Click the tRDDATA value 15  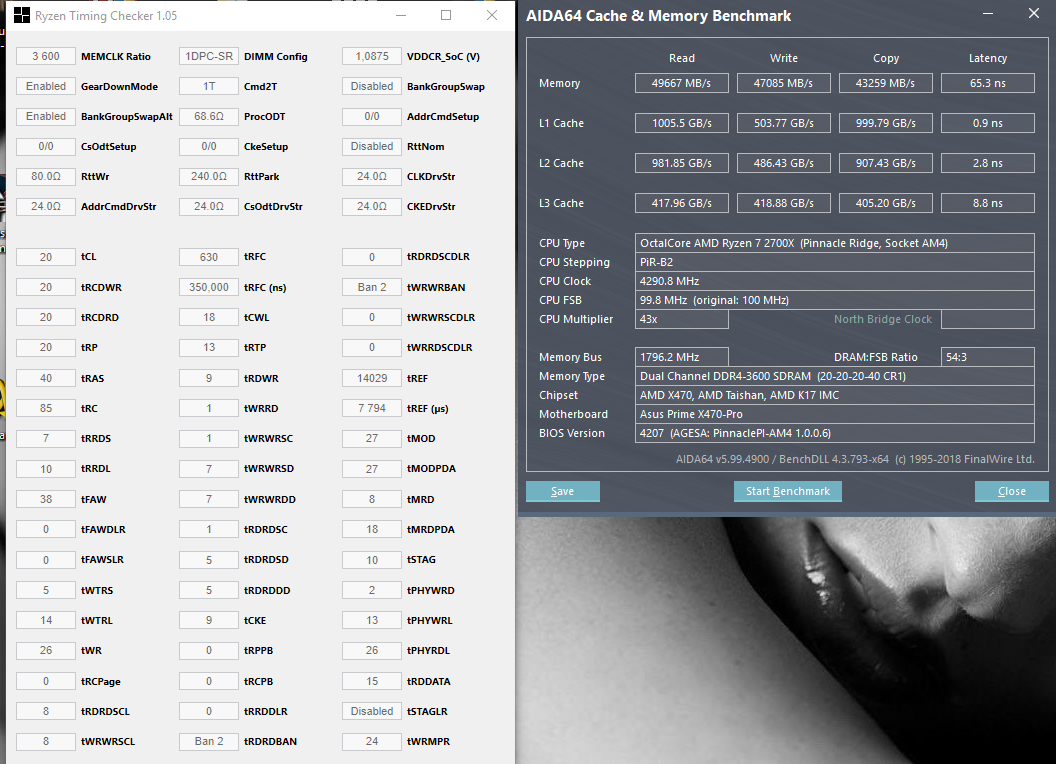[x=372, y=681]
